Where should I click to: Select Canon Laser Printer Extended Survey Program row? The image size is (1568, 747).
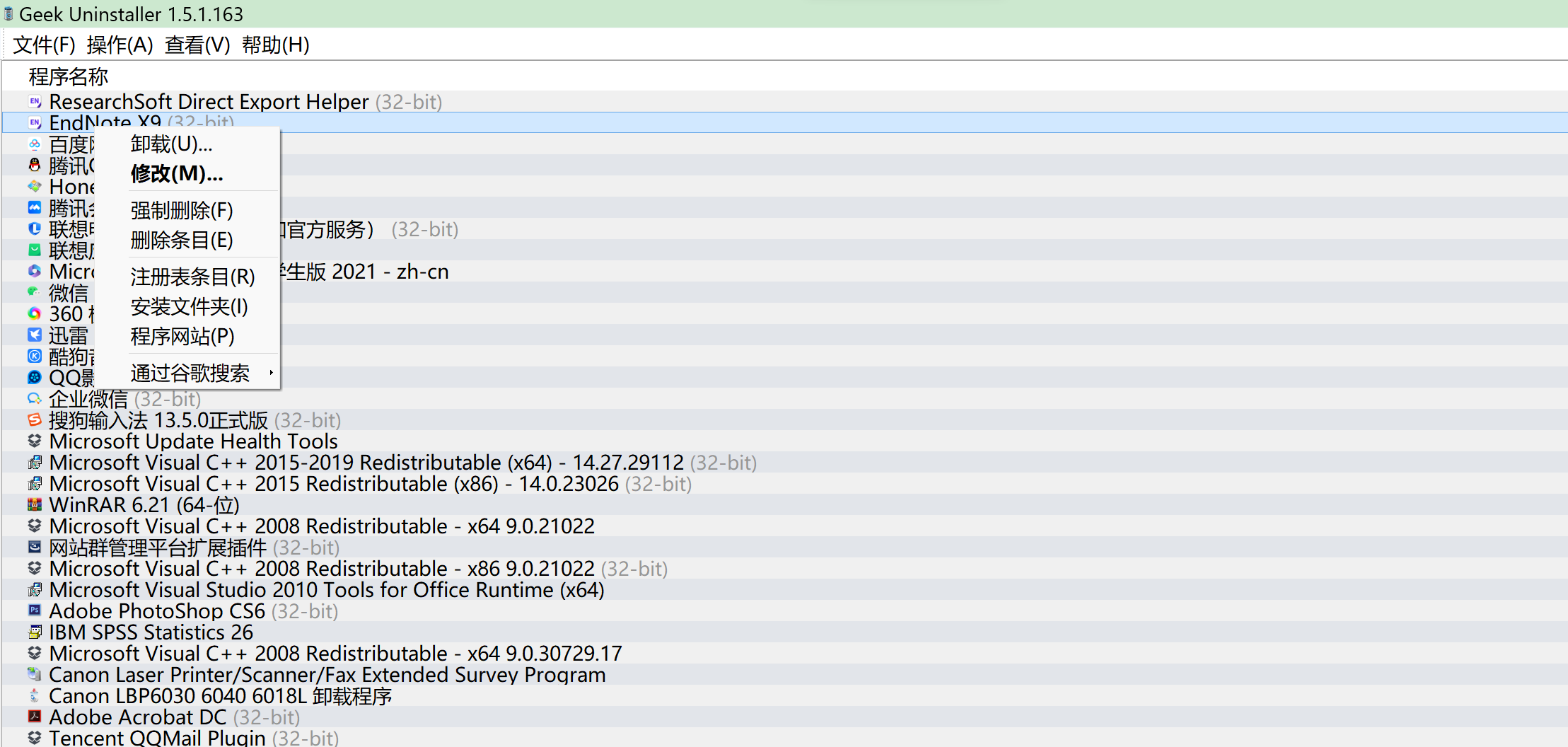pyautogui.click(x=785, y=675)
